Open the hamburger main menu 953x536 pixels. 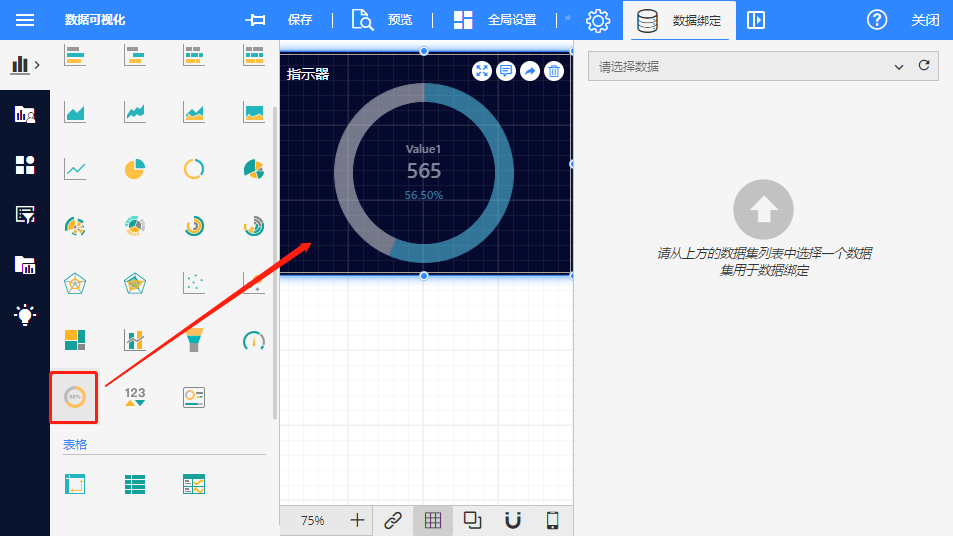[24, 20]
